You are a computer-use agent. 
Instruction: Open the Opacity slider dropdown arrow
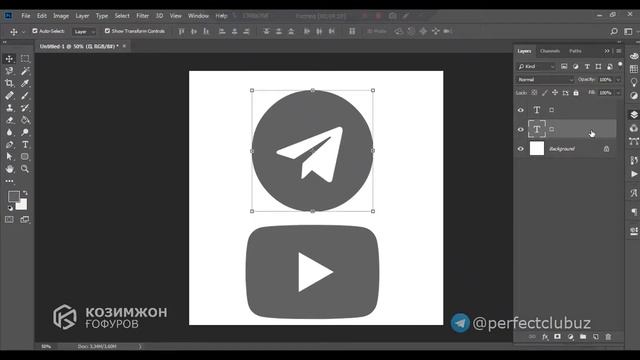coord(618,80)
